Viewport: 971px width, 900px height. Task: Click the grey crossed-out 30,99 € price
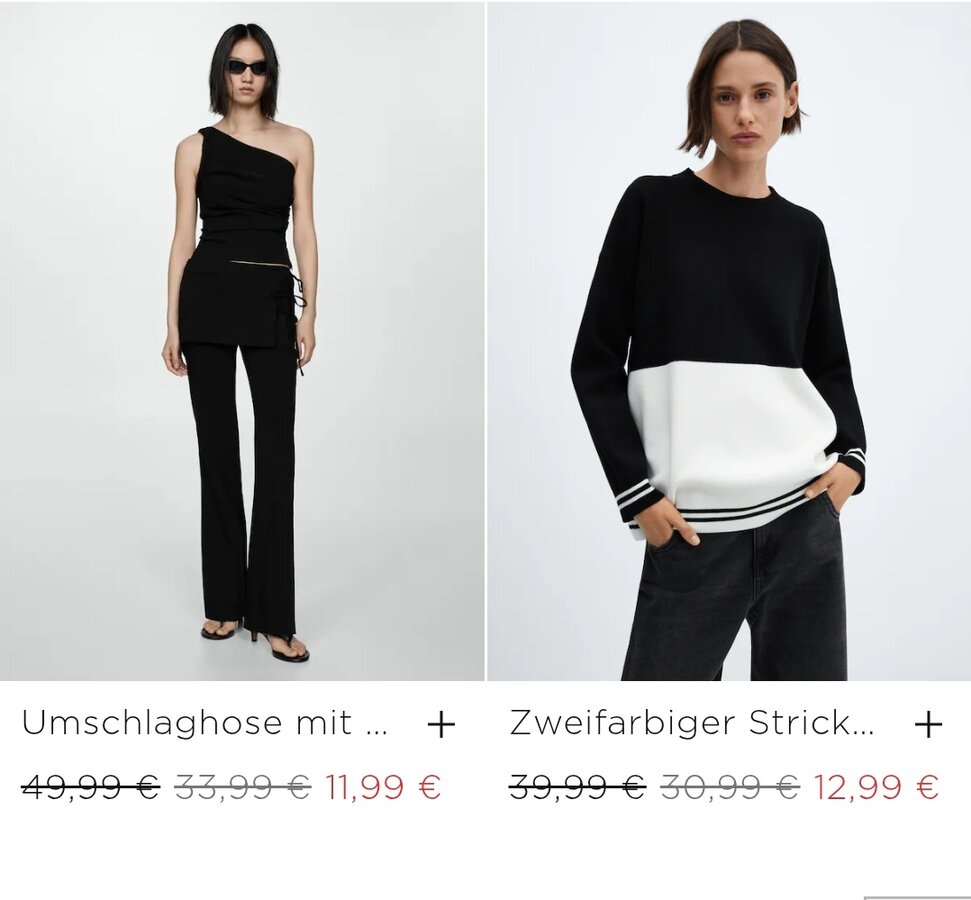point(730,787)
